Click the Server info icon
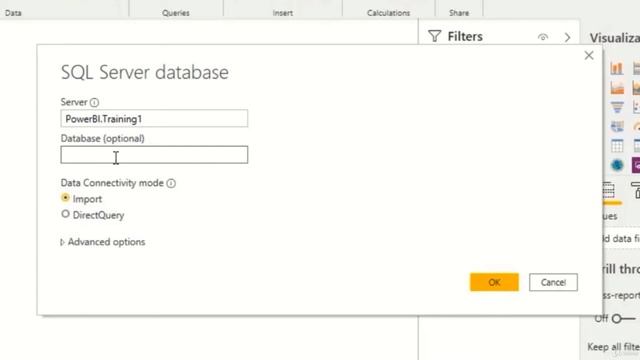 coord(94,102)
